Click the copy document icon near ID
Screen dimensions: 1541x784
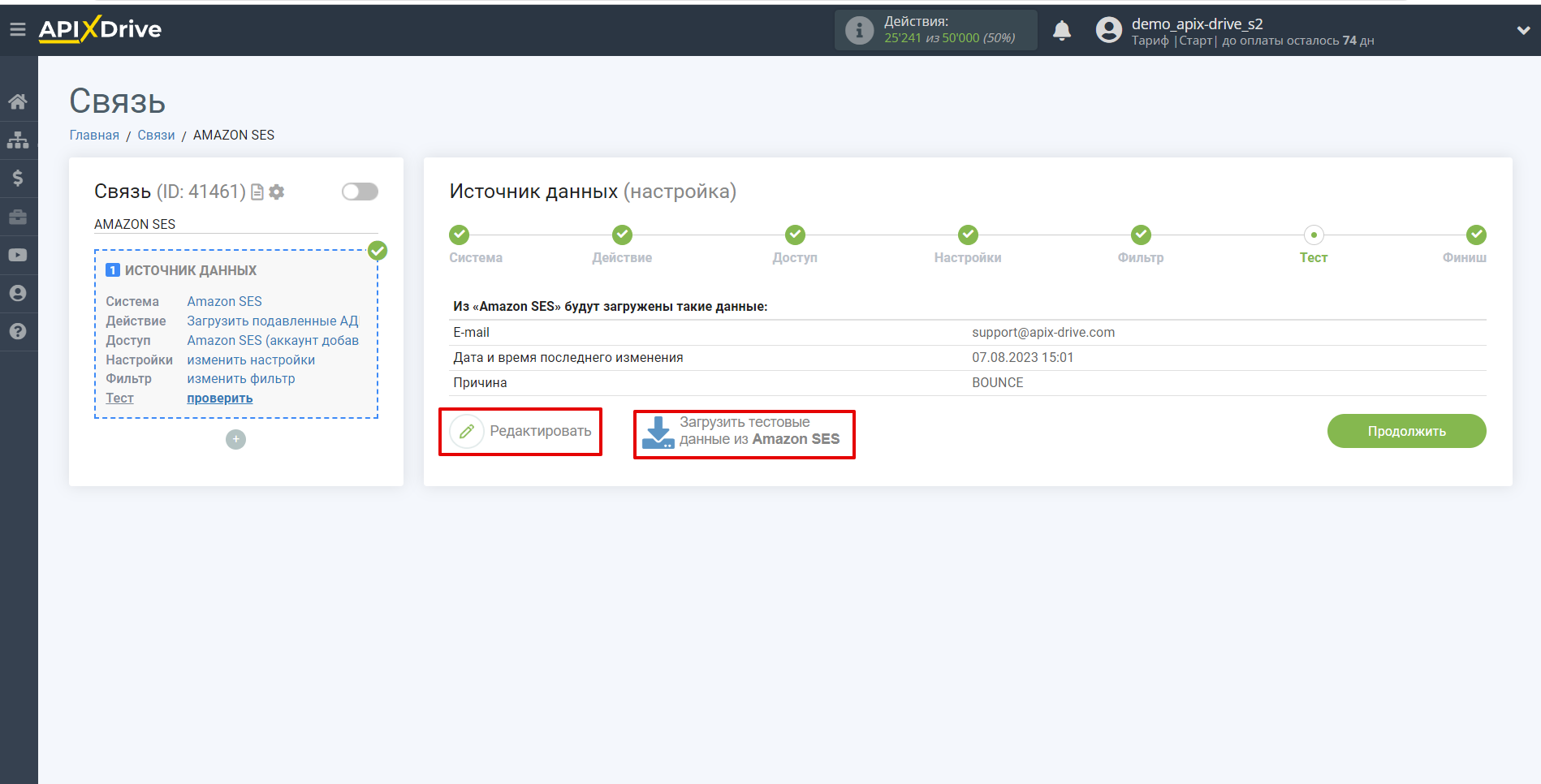tap(257, 192)
